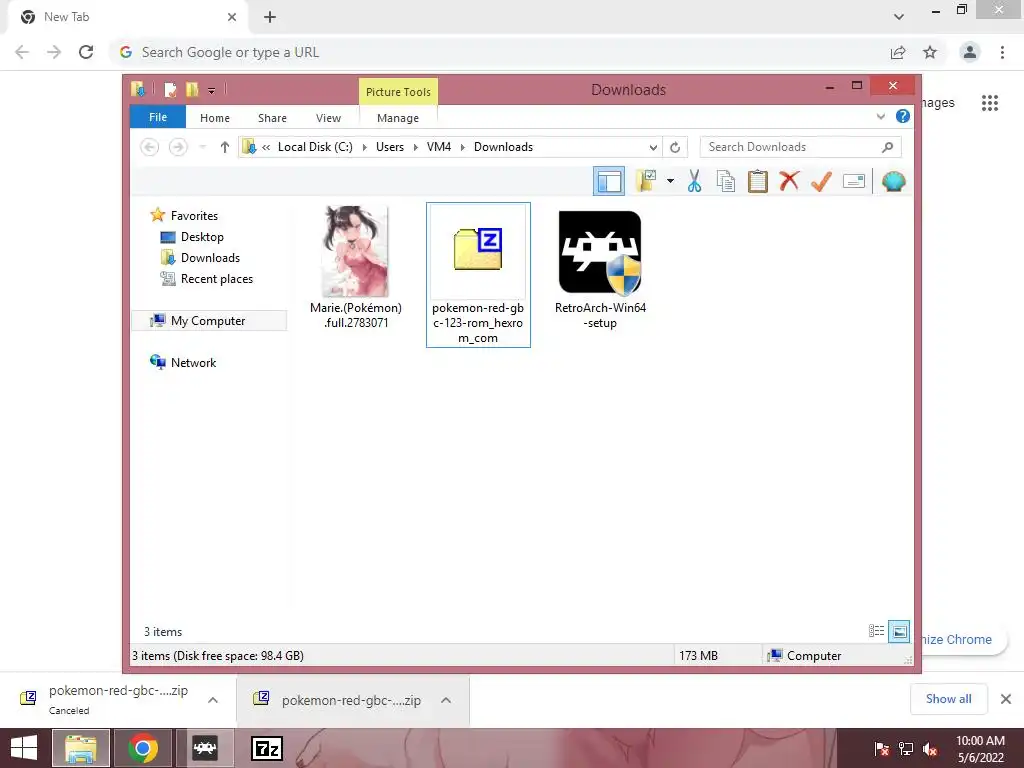Open a new Chrome tab with plus

(270, 17)
